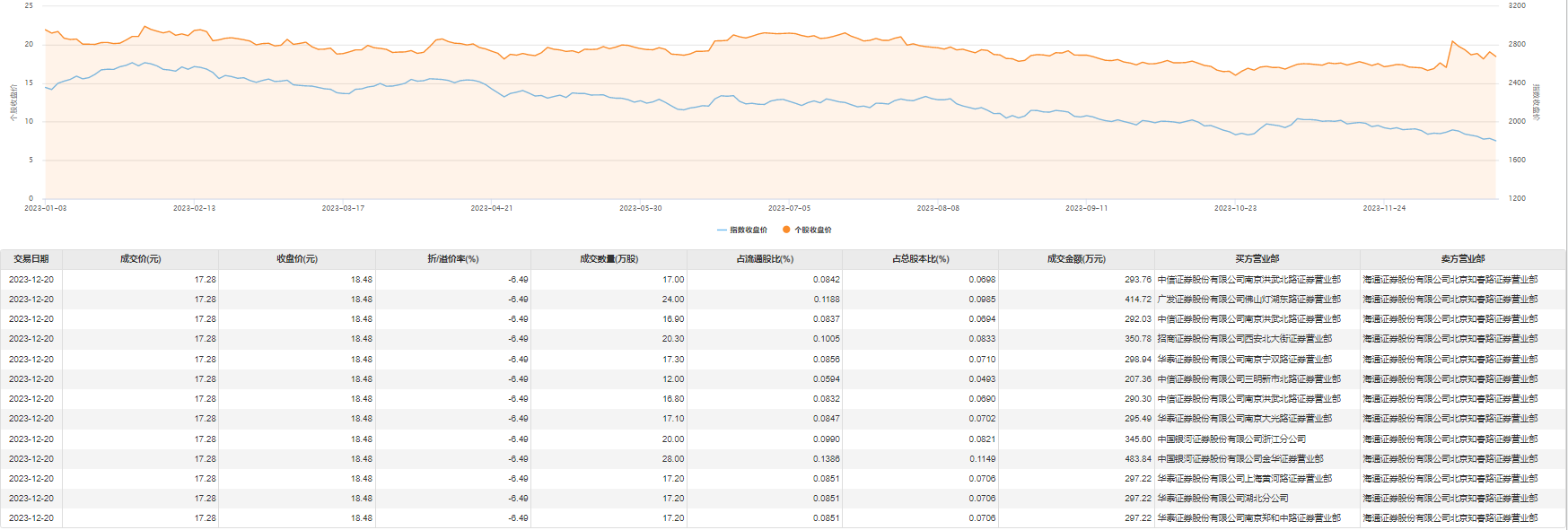This screenshot has width=1568, height=530.
Task: Click the 2023-07-05 date label on chart axis
Action: [789, 208]
